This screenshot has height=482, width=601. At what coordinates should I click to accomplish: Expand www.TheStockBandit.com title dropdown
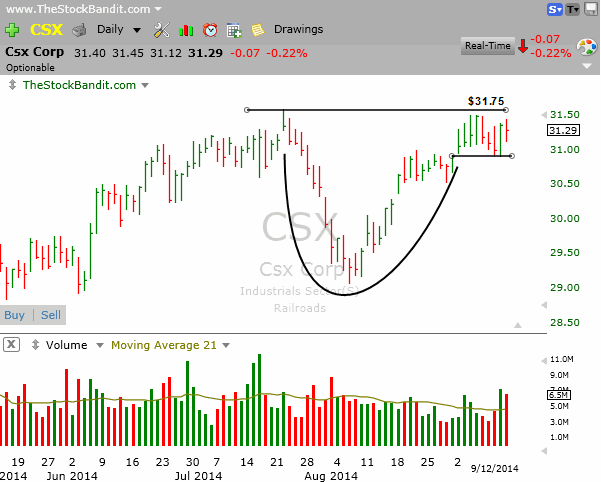pos(158,9)
